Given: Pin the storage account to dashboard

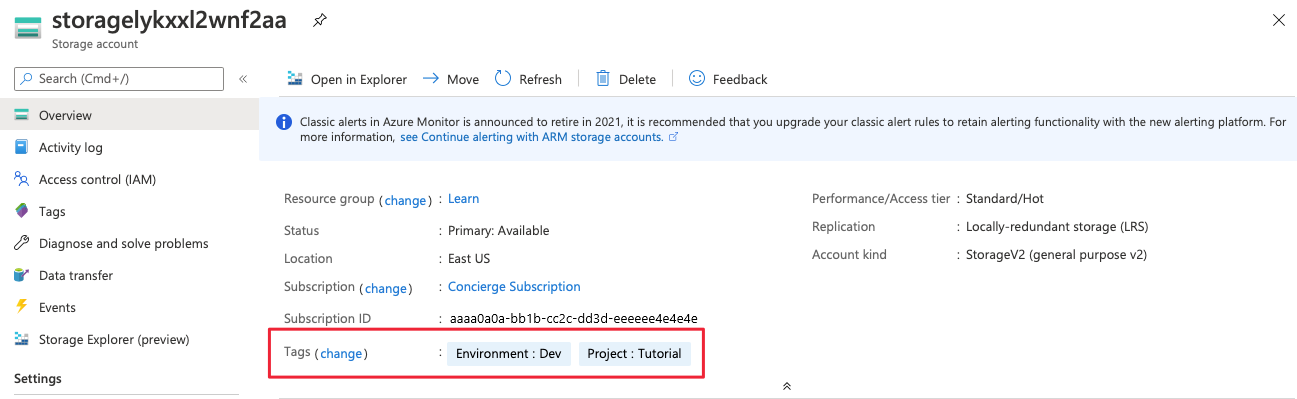Looking at the screenshot, I should [x=319, y=20].
